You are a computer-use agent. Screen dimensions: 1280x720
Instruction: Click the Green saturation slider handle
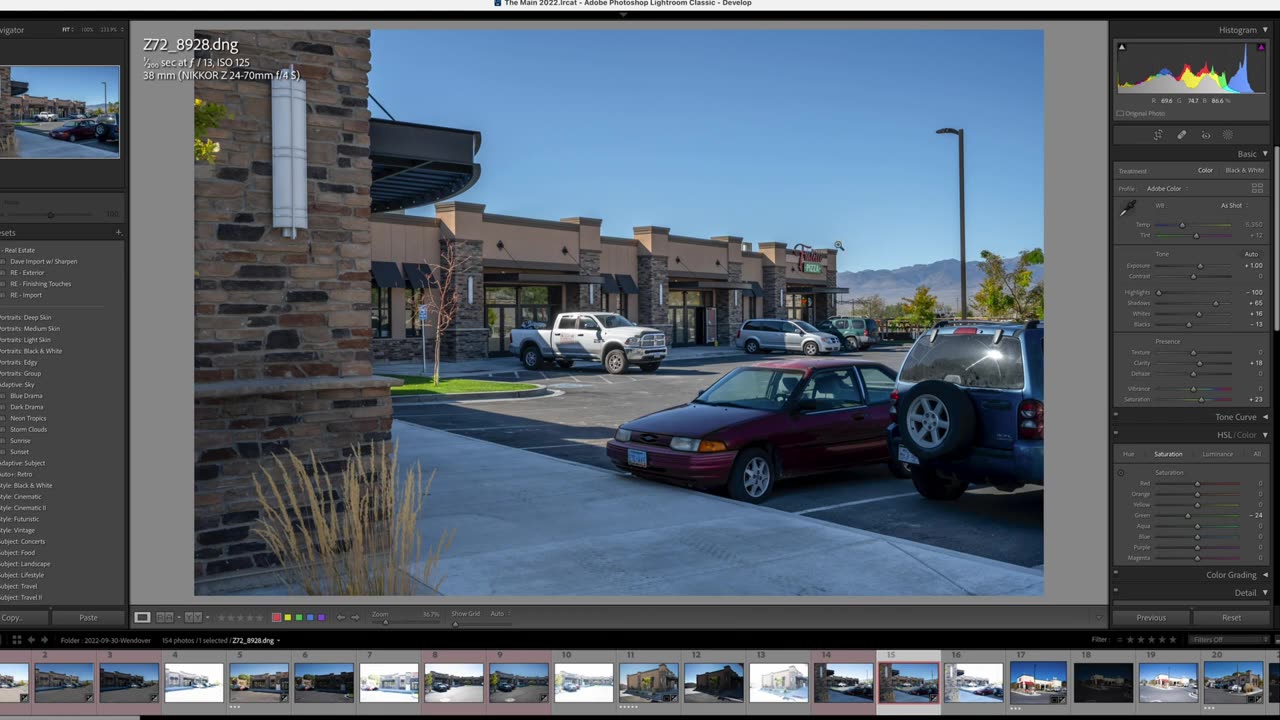[x=1188, y=515]
